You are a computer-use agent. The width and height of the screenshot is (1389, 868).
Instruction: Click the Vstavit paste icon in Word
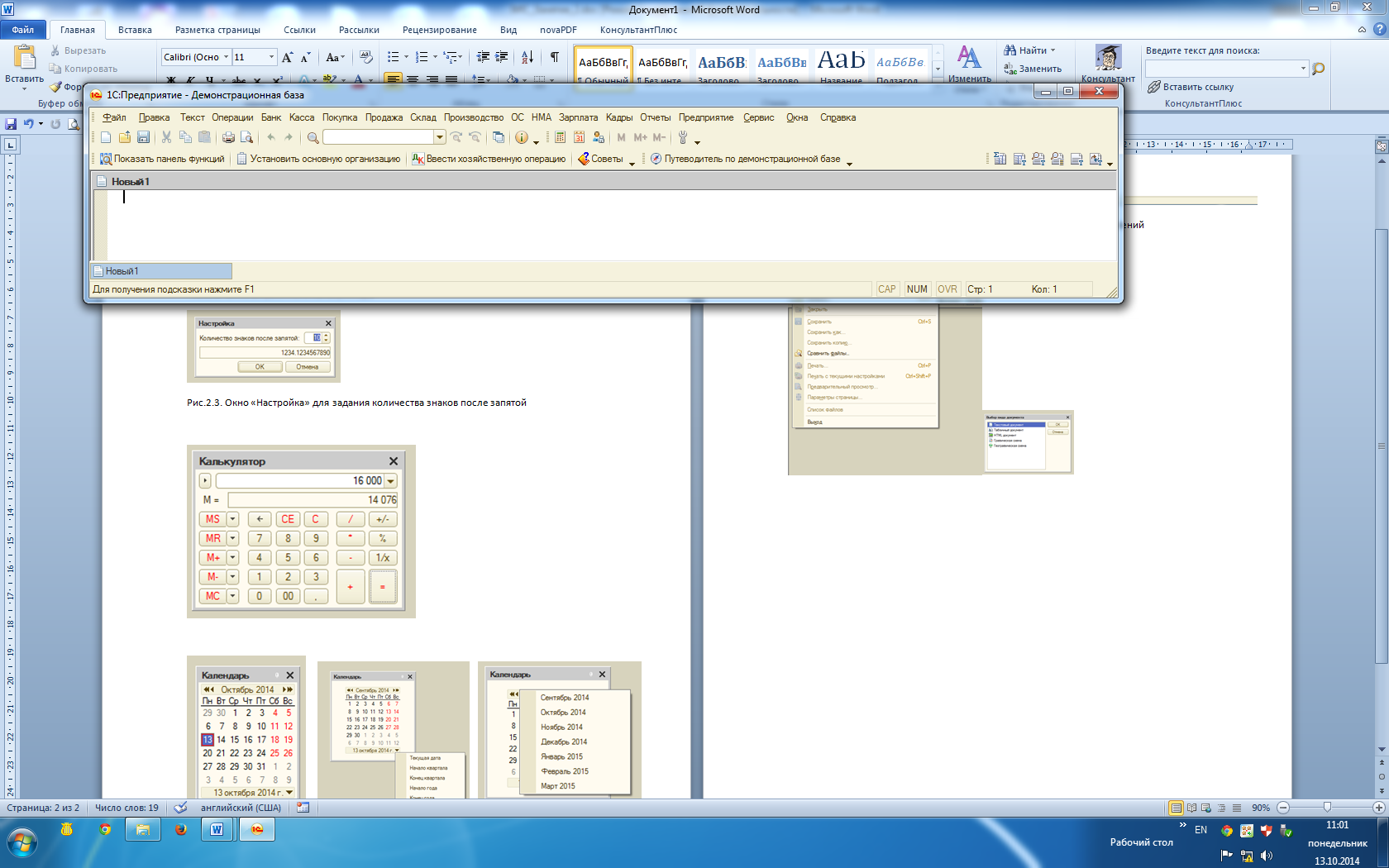(24, 58)
